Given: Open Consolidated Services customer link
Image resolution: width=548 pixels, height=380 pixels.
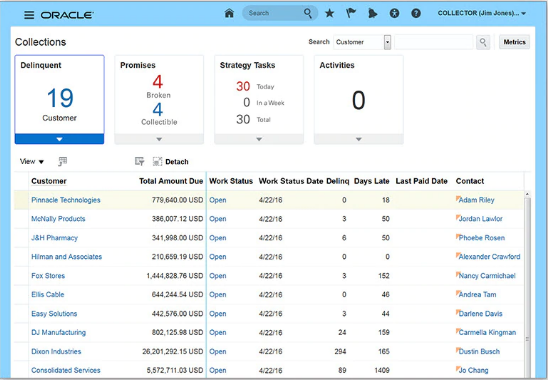Looking at the screenshot, I should click(x=66, y=370).
